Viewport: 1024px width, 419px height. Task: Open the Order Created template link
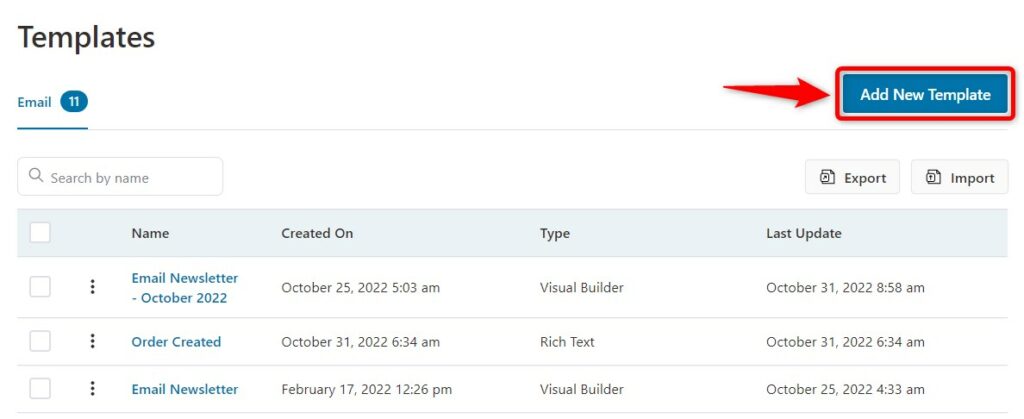pos(176,341)
